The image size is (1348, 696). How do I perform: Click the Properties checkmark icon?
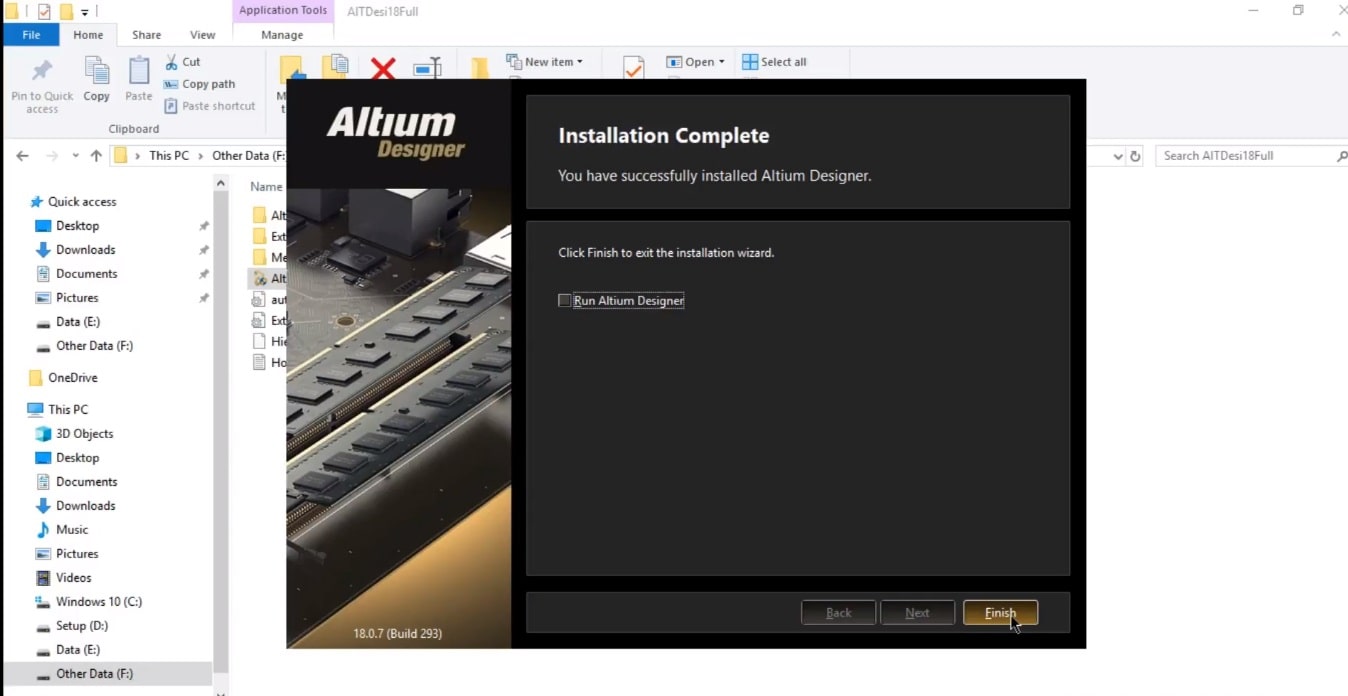633,68
